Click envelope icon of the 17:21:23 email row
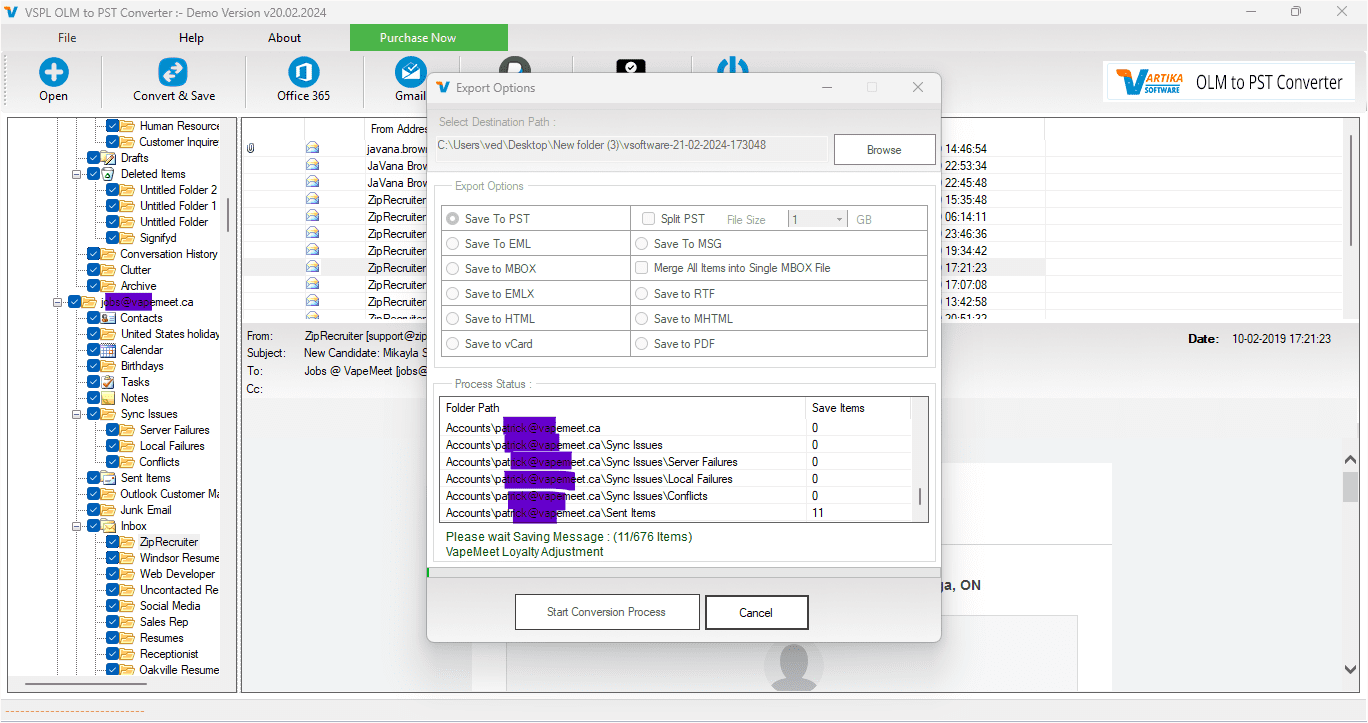 coord(312,267)
